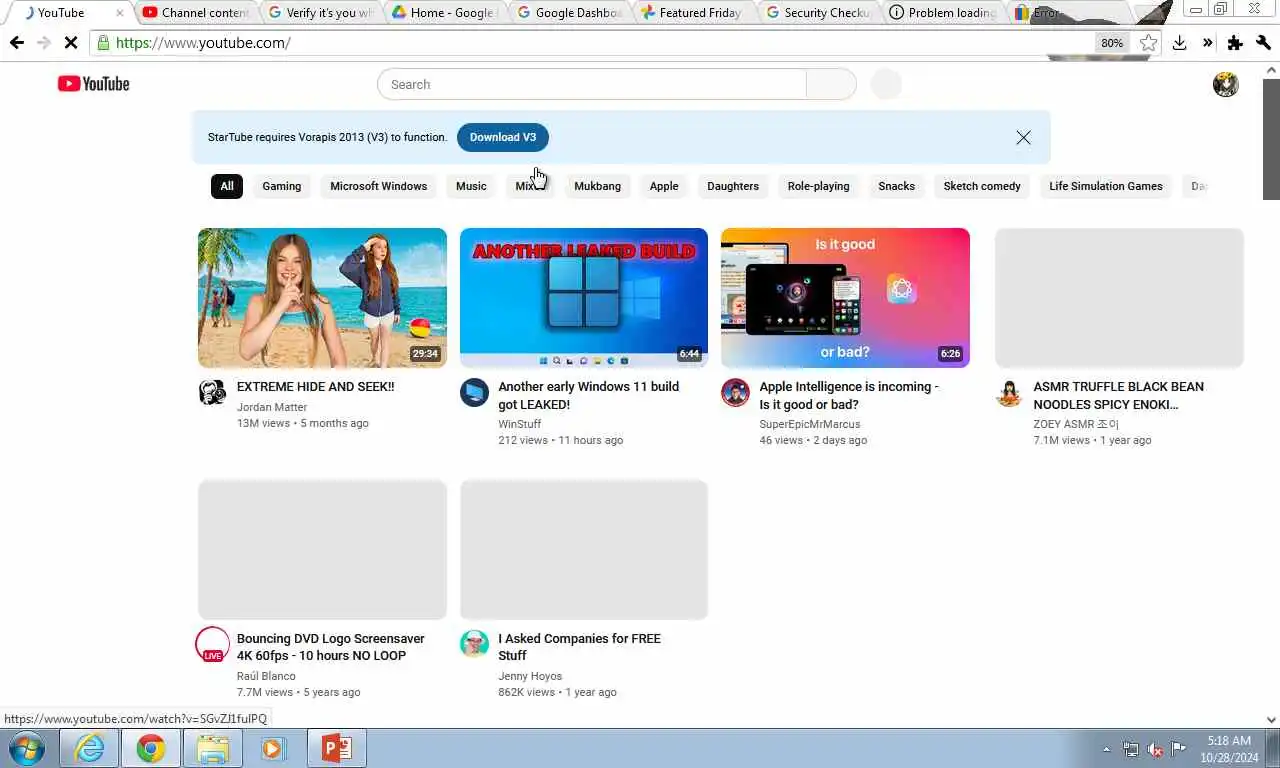Visit the Raúl Blanco channel name
This screenshot has width=1280, height=768.
coord(266,676)
